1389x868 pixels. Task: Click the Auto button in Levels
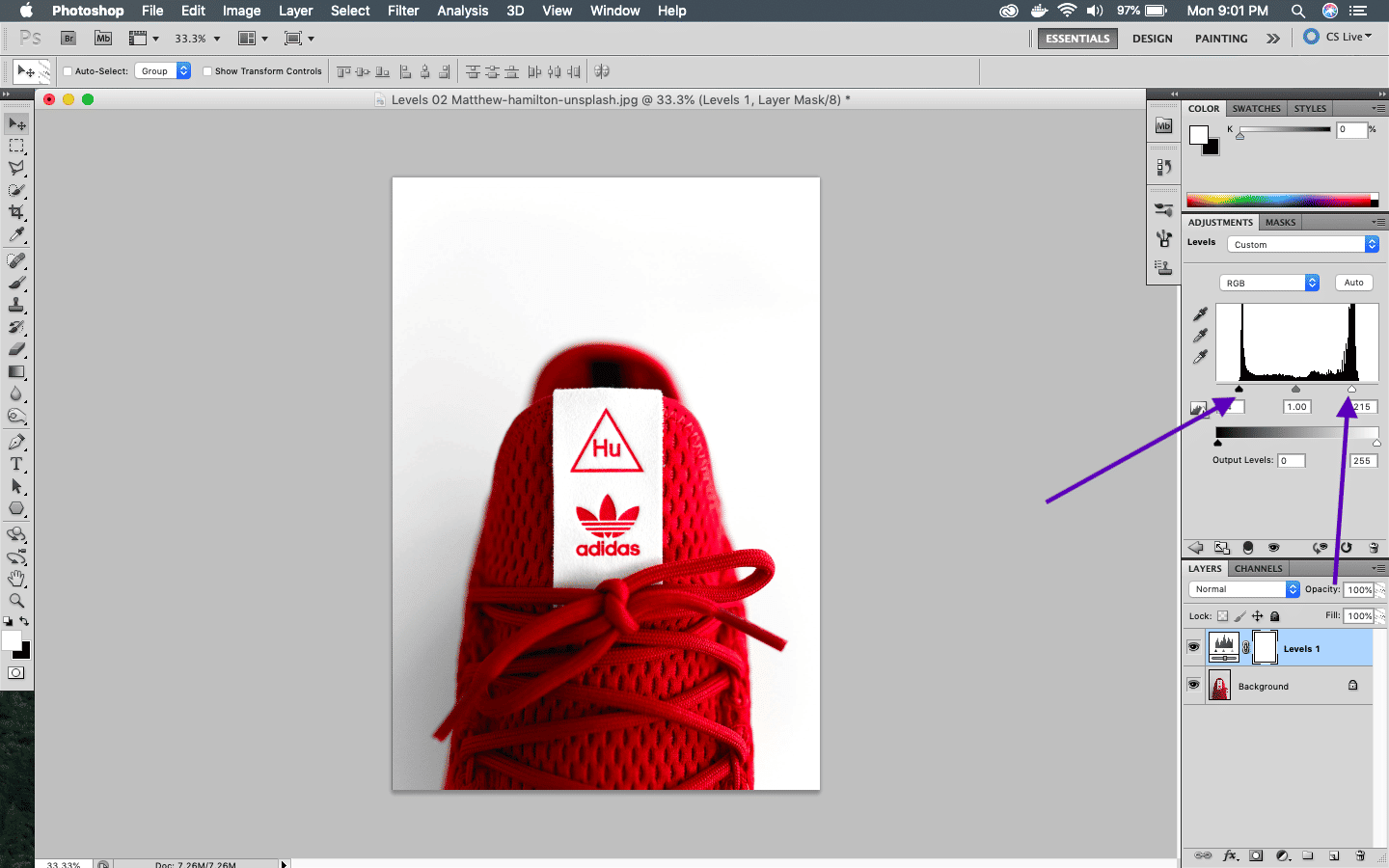tap(1353, 283)
